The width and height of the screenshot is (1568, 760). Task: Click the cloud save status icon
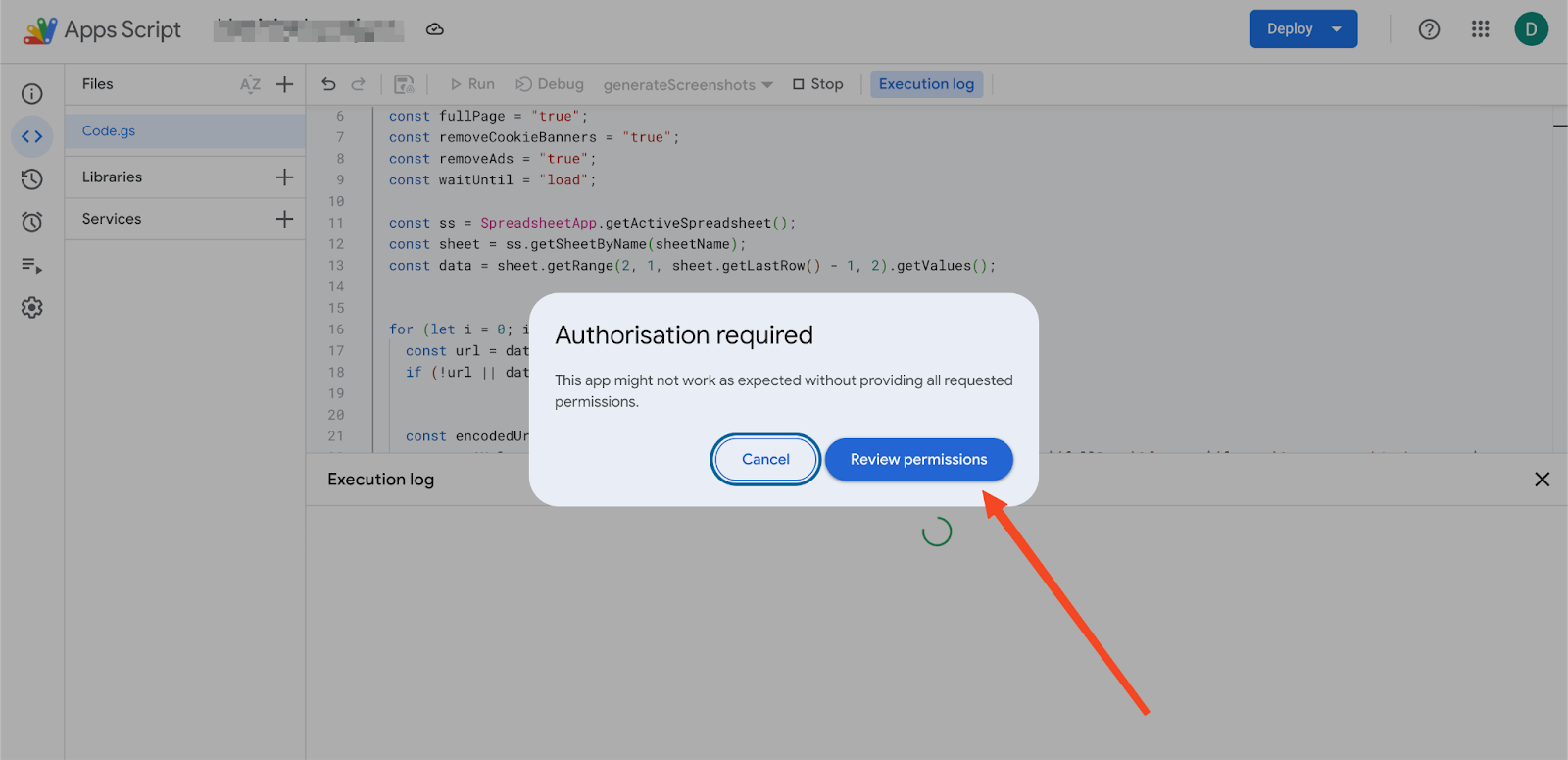pyautogui.click(x=435, y=29)
